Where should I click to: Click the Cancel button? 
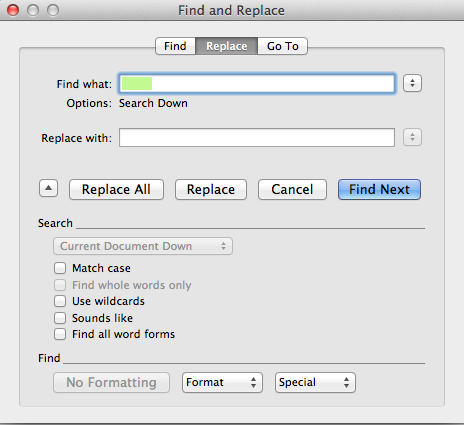292,189
